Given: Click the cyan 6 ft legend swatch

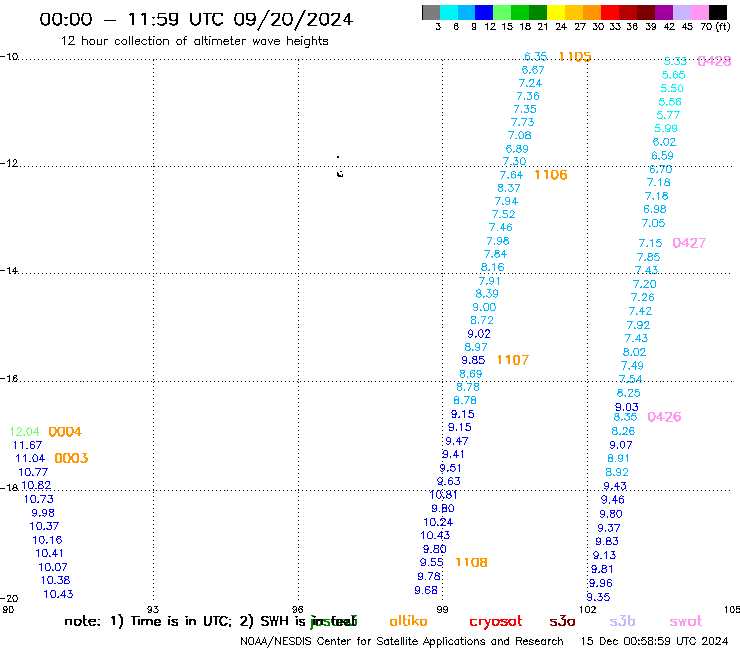Looking at the screenshot, I should 449,12.
